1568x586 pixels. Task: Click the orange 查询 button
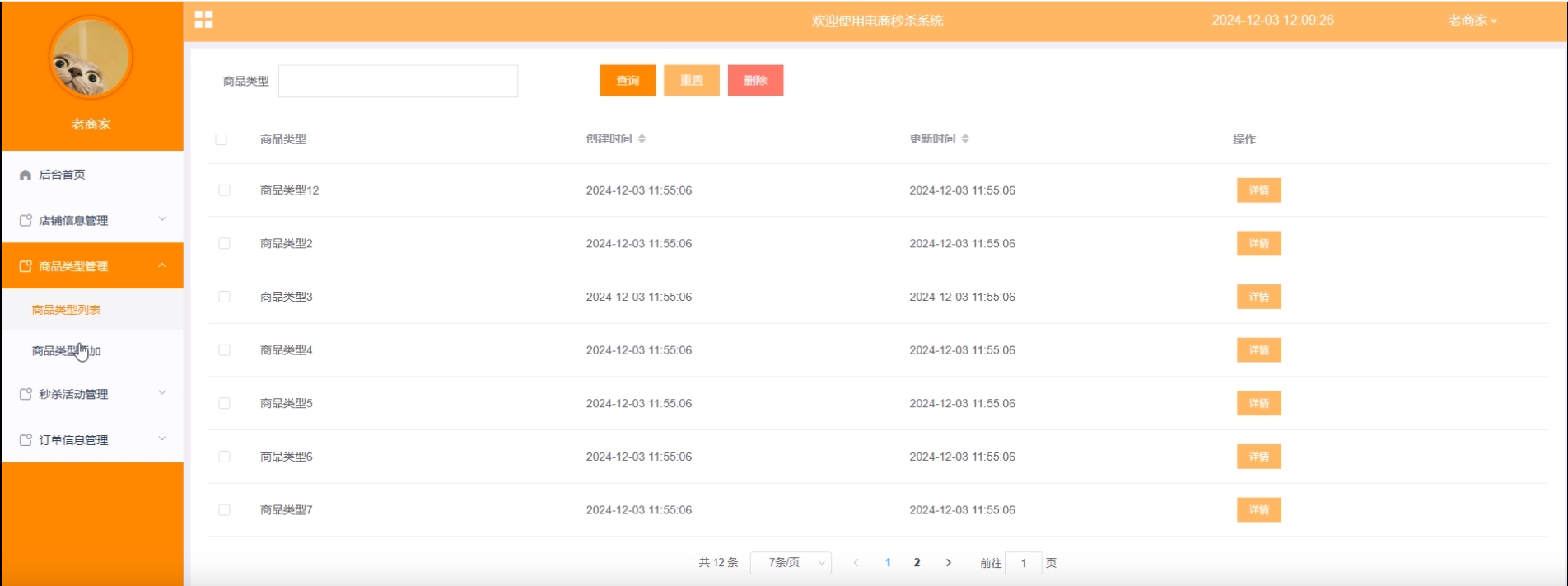click(x=628, y=81)
